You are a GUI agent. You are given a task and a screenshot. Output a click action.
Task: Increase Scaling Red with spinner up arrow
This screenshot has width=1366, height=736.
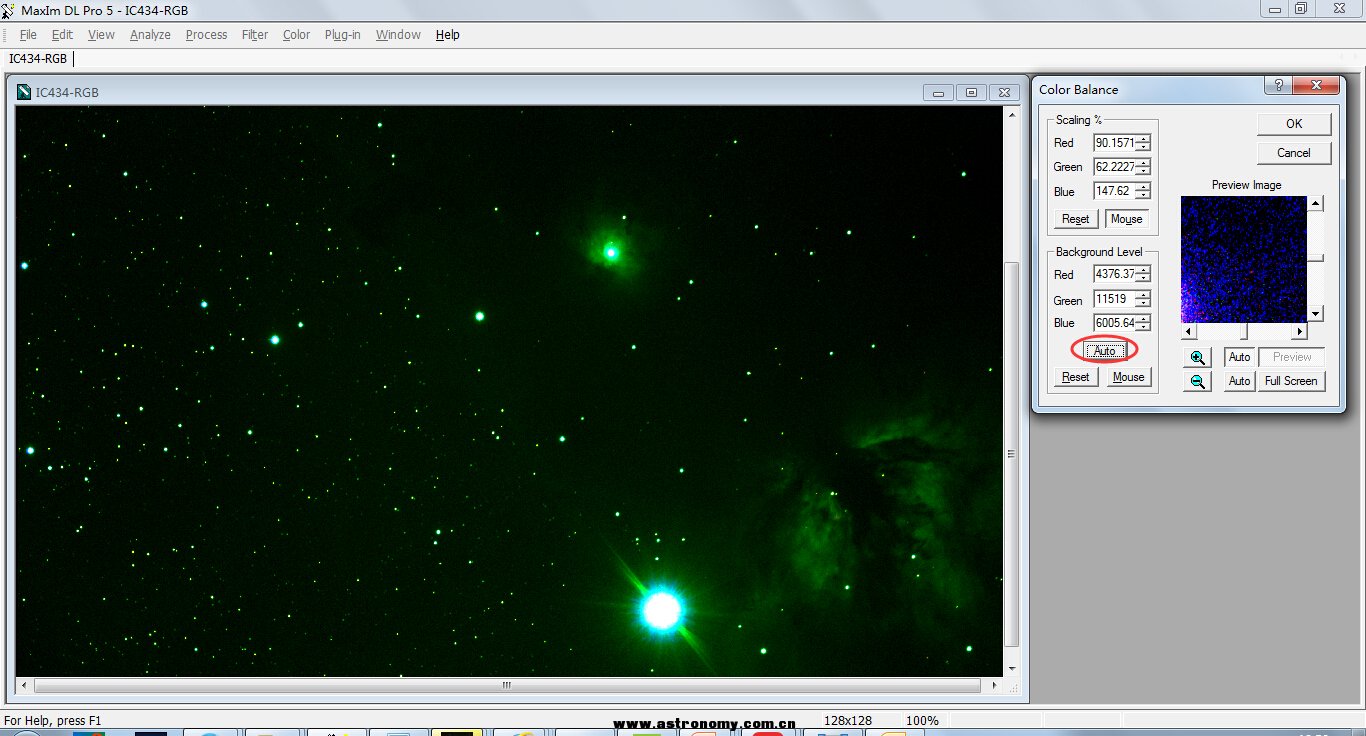1143,139
